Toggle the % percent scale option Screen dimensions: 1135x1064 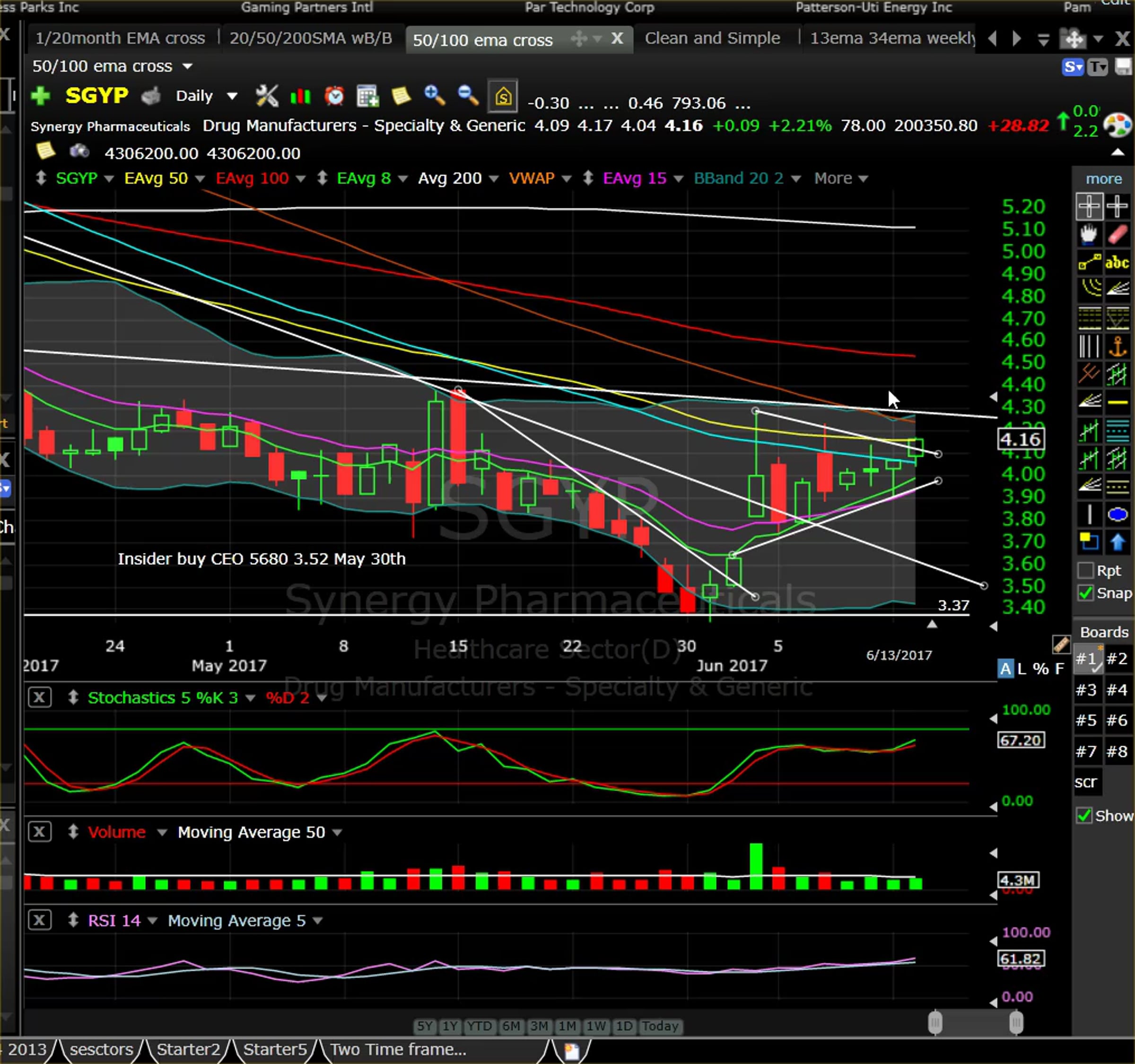(1041, 668)
